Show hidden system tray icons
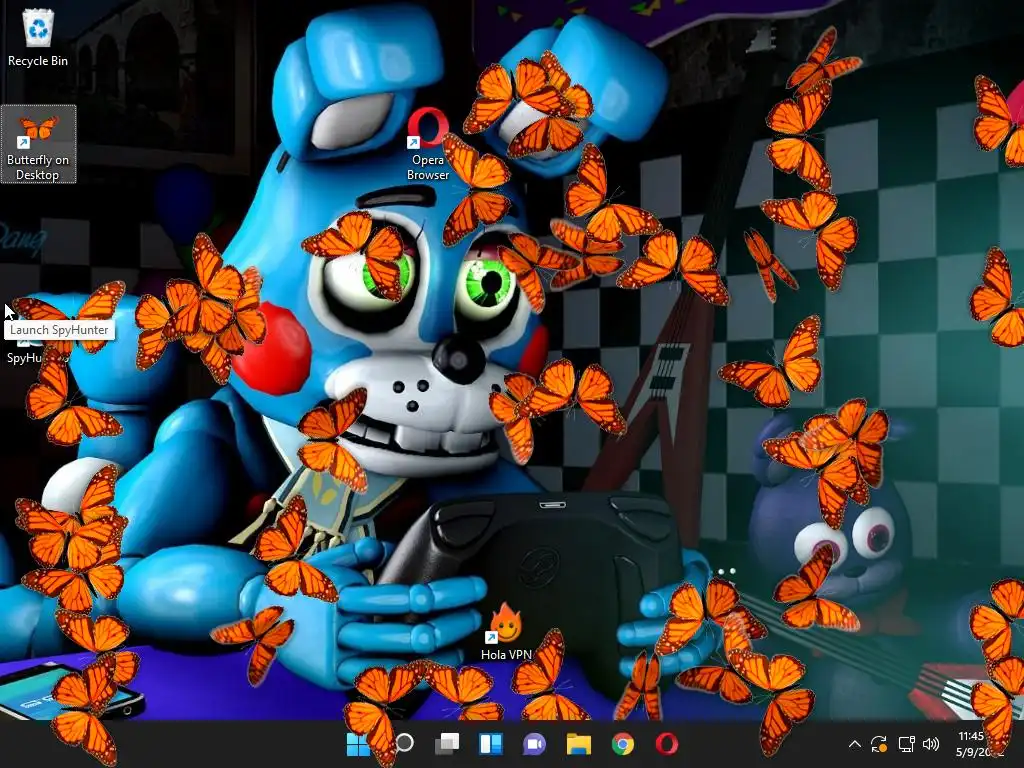 coord(854,744)
